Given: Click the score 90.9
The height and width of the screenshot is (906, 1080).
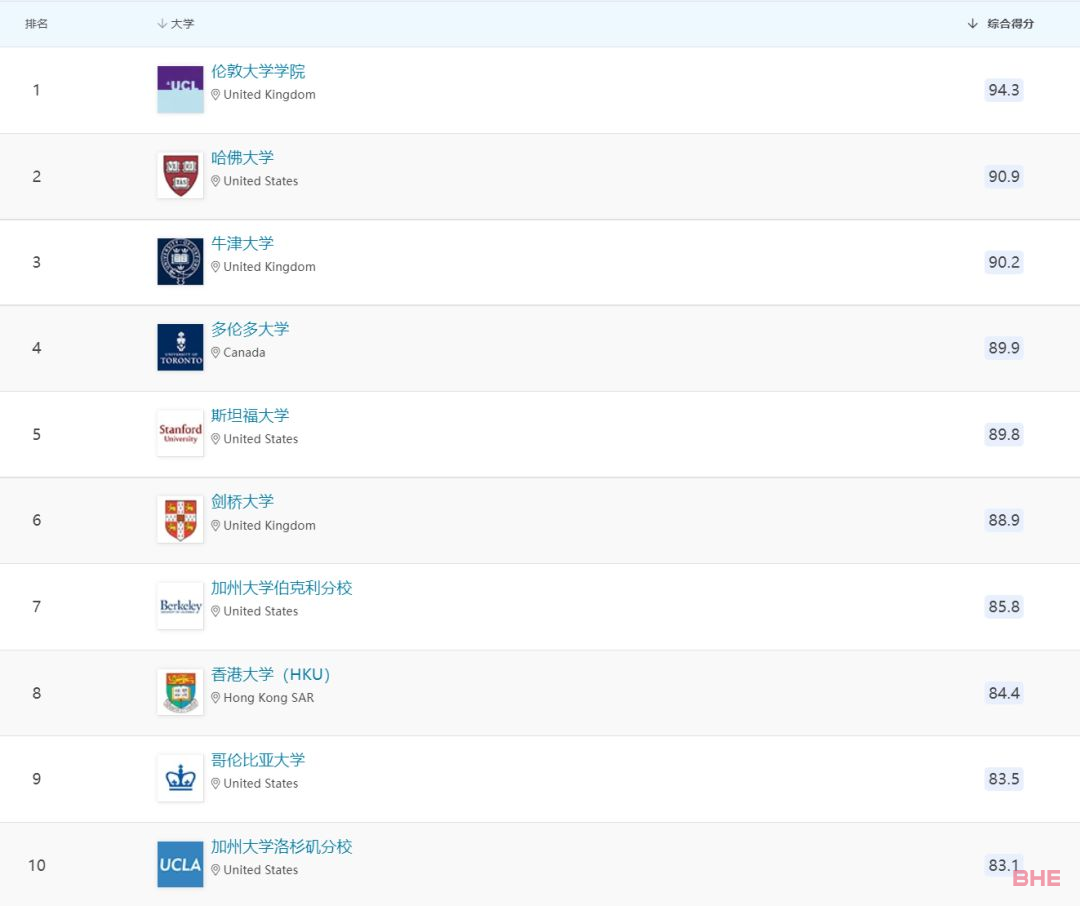Looking at the screenshot, I should tap(1004, 176).
